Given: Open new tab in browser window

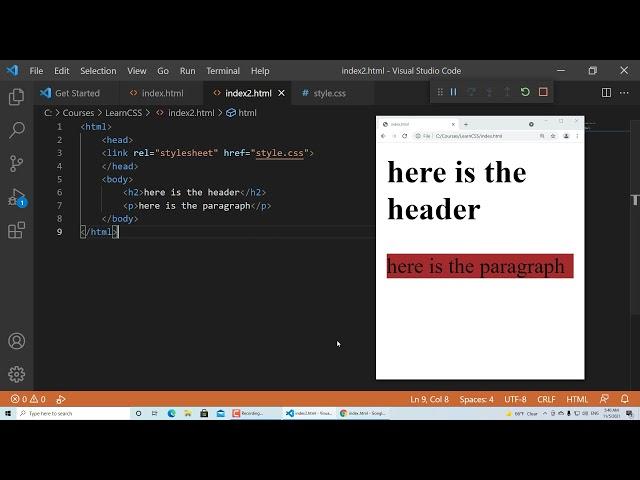Looking at the screenshot, I should click(x=466, y=124).
